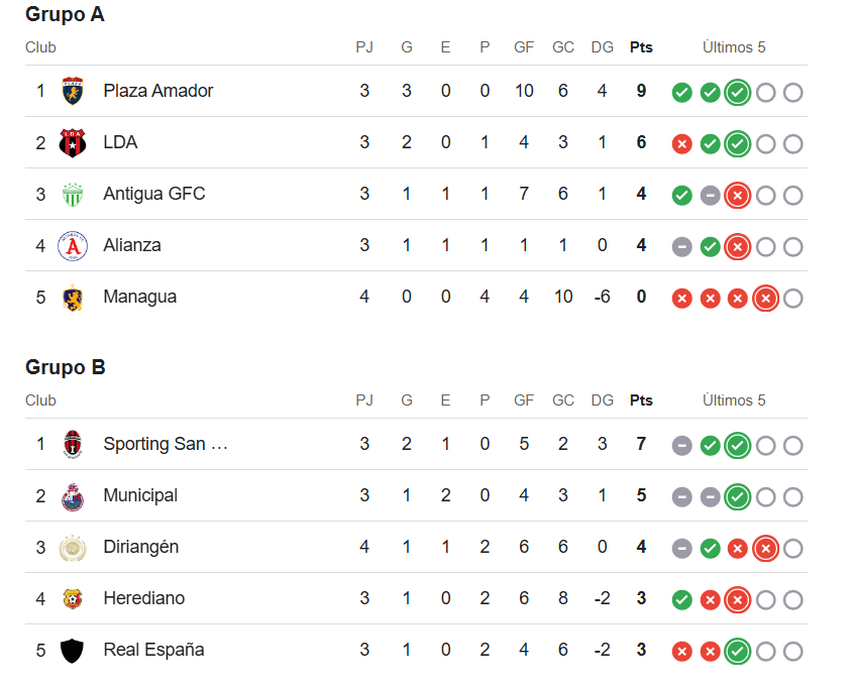This screenshot has height=687, width=855.
Task: Click the Antigua GFC green crest
Action: click(72, 194)
